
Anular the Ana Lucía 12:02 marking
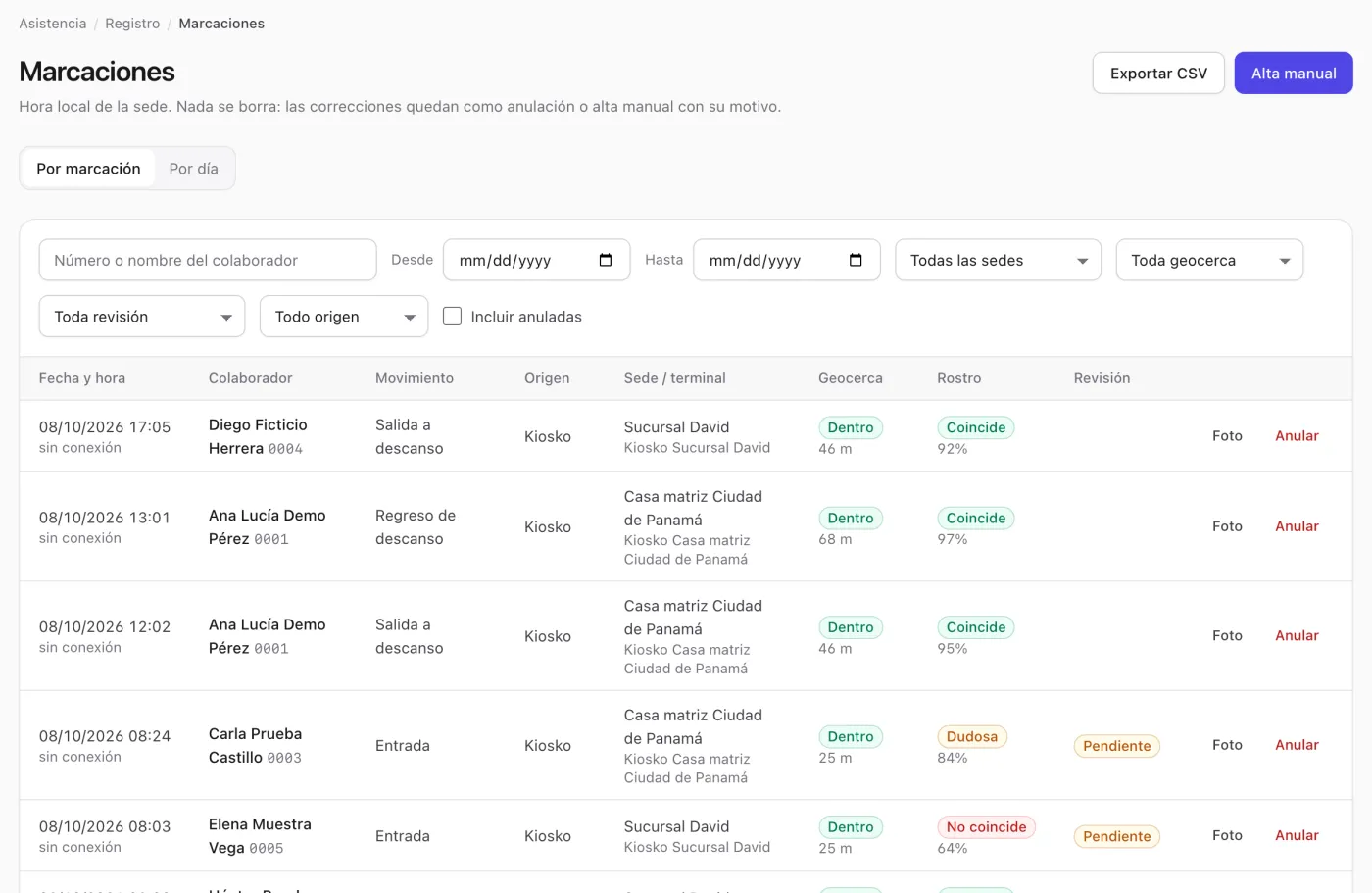1297,636
